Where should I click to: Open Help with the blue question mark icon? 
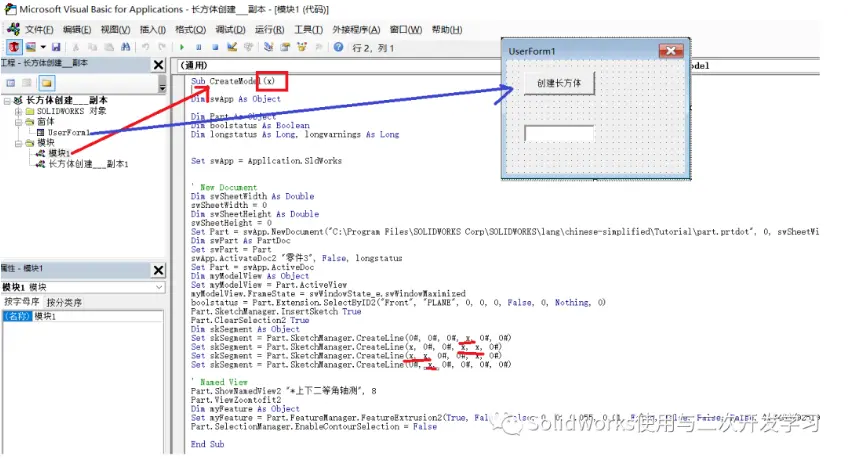[x=339, y=47]
